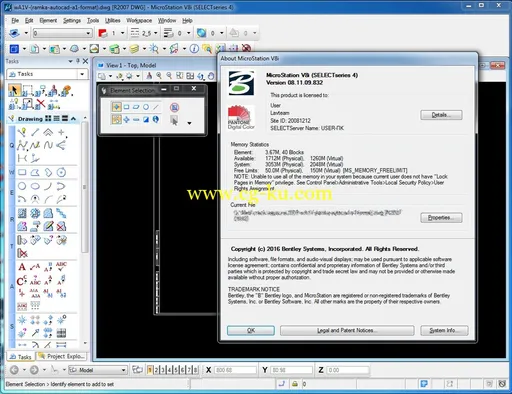Toggle Add method in Element Selection
Image resolution: width=512 pixels, height=394 pixels.
126,119
